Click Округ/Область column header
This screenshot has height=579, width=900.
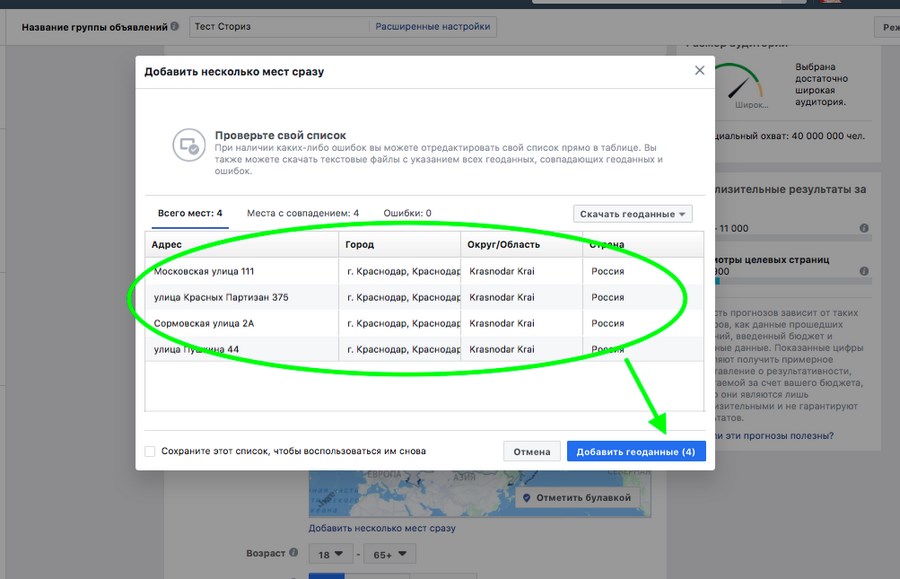click(521, 244)
